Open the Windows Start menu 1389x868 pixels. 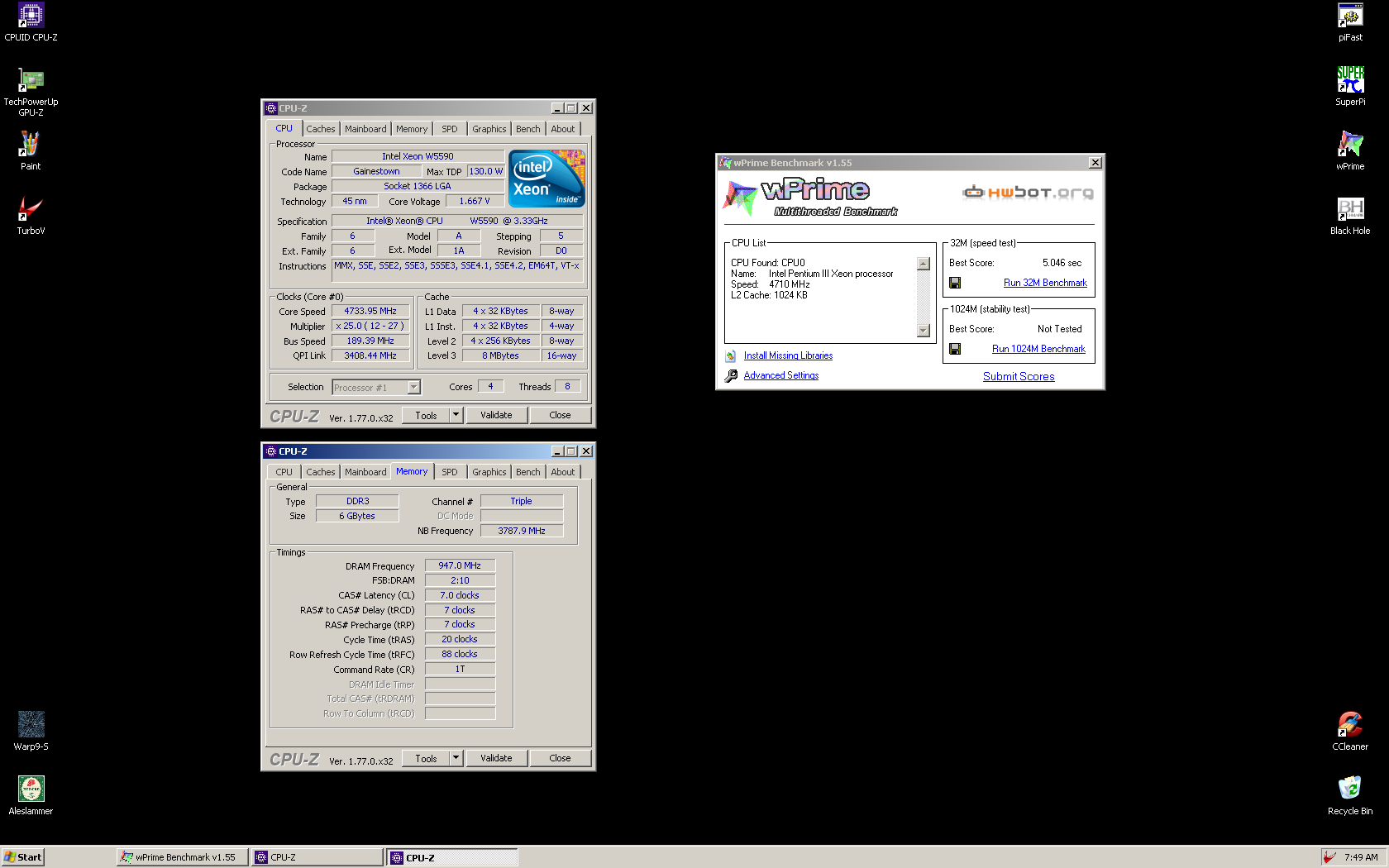(23, 857)
